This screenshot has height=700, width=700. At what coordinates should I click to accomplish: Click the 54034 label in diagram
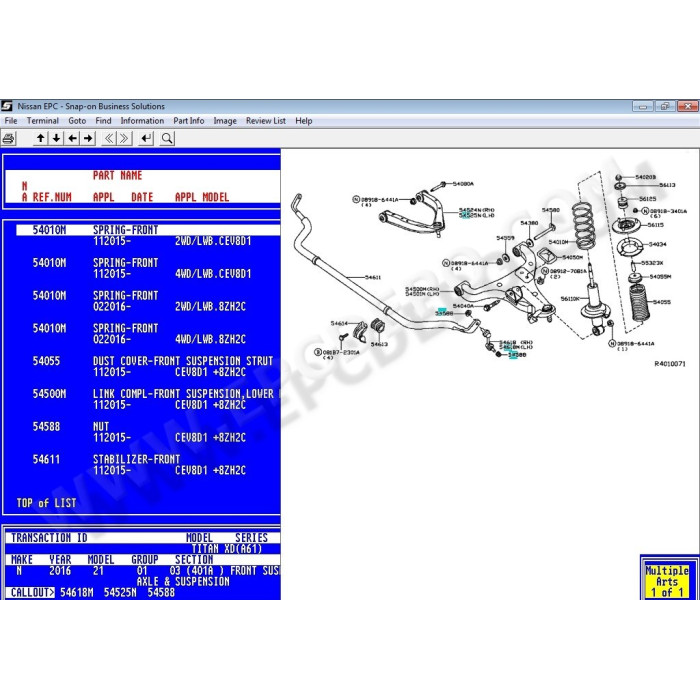(x=658, y=244)
